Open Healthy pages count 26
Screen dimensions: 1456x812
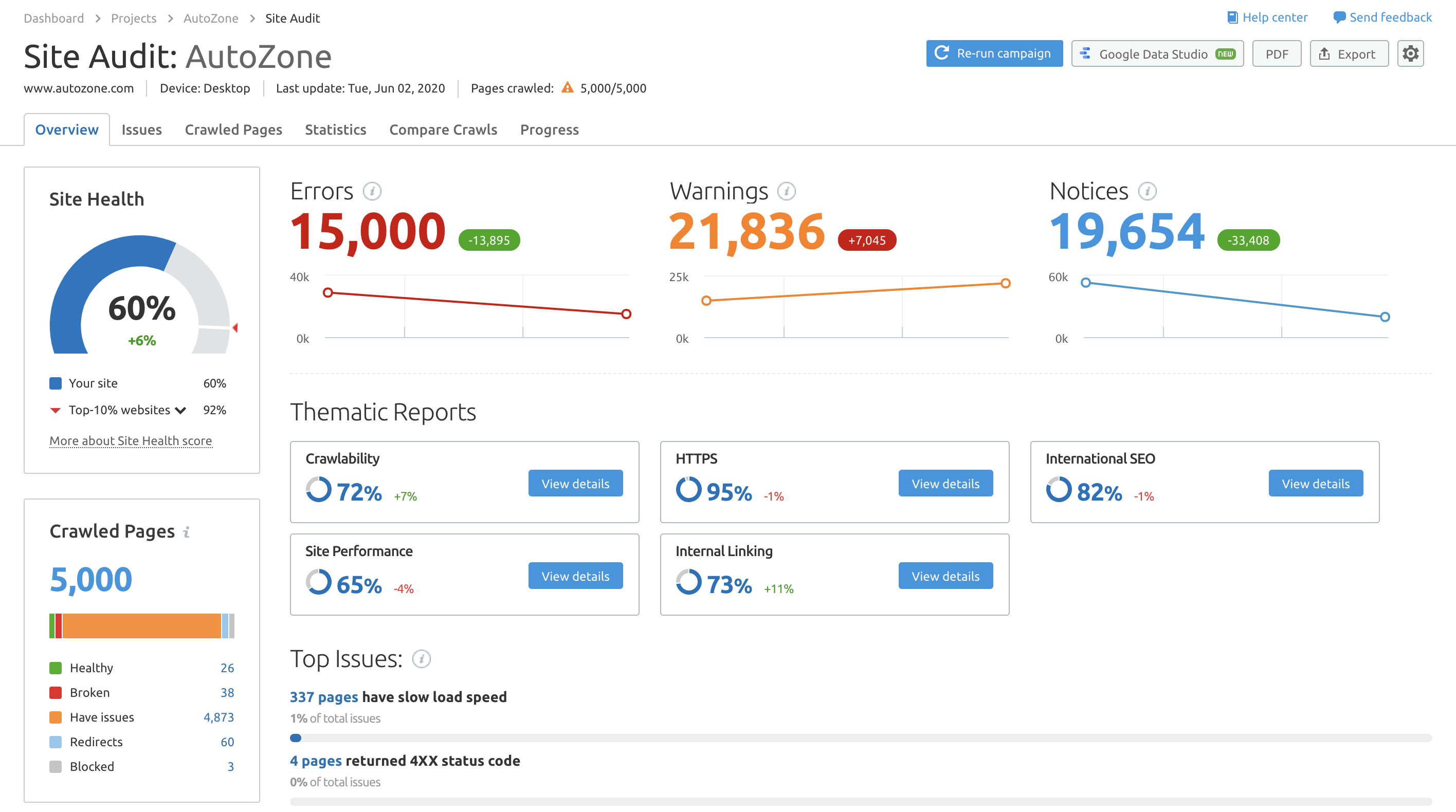tap(227, 668)
